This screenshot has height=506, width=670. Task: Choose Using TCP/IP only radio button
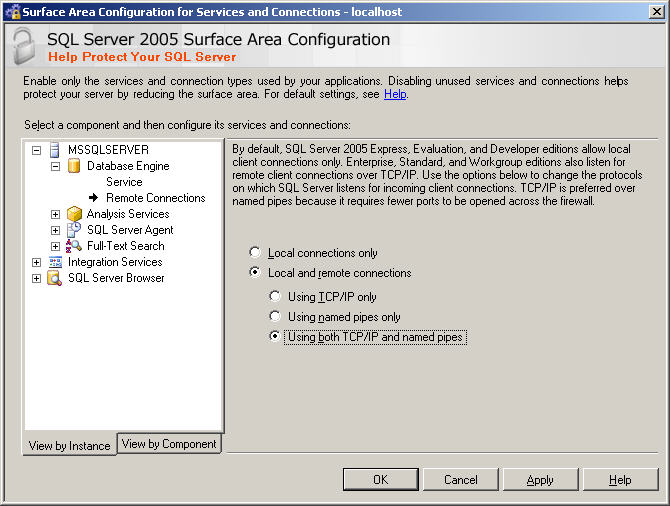pos(275,297)
